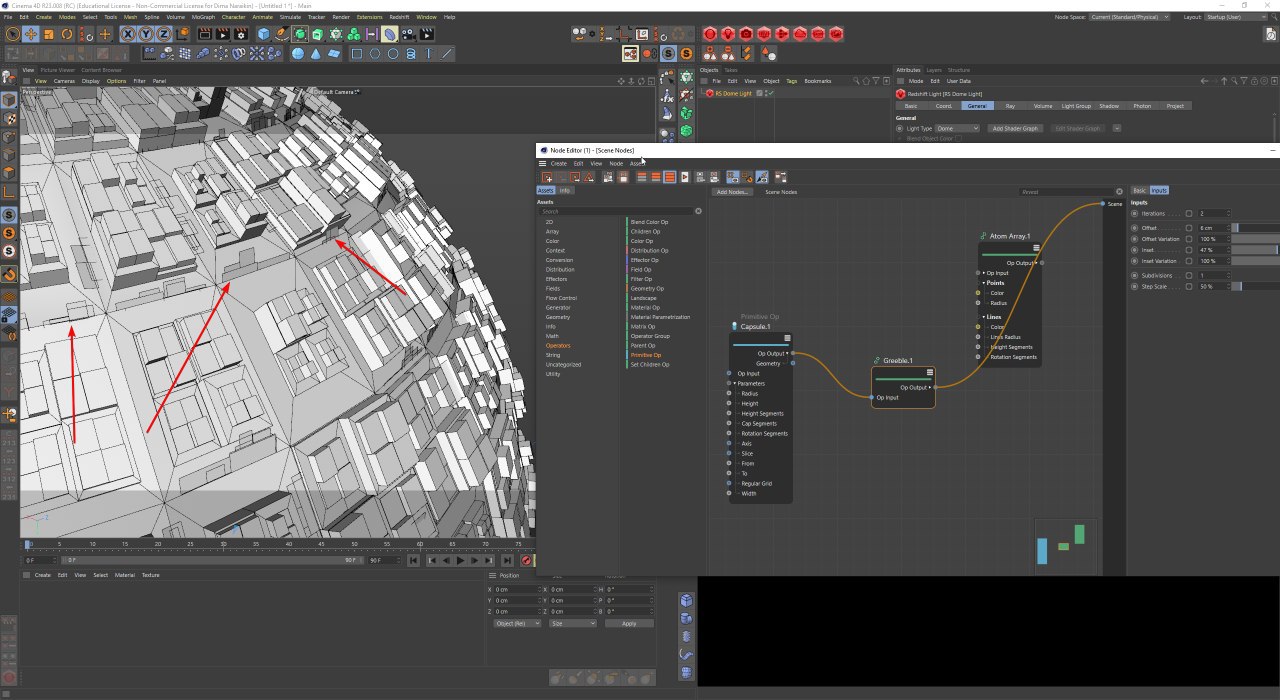Collapse the Parameters group in Capsule.1
1280x700 pixels.
click(735, 383)
